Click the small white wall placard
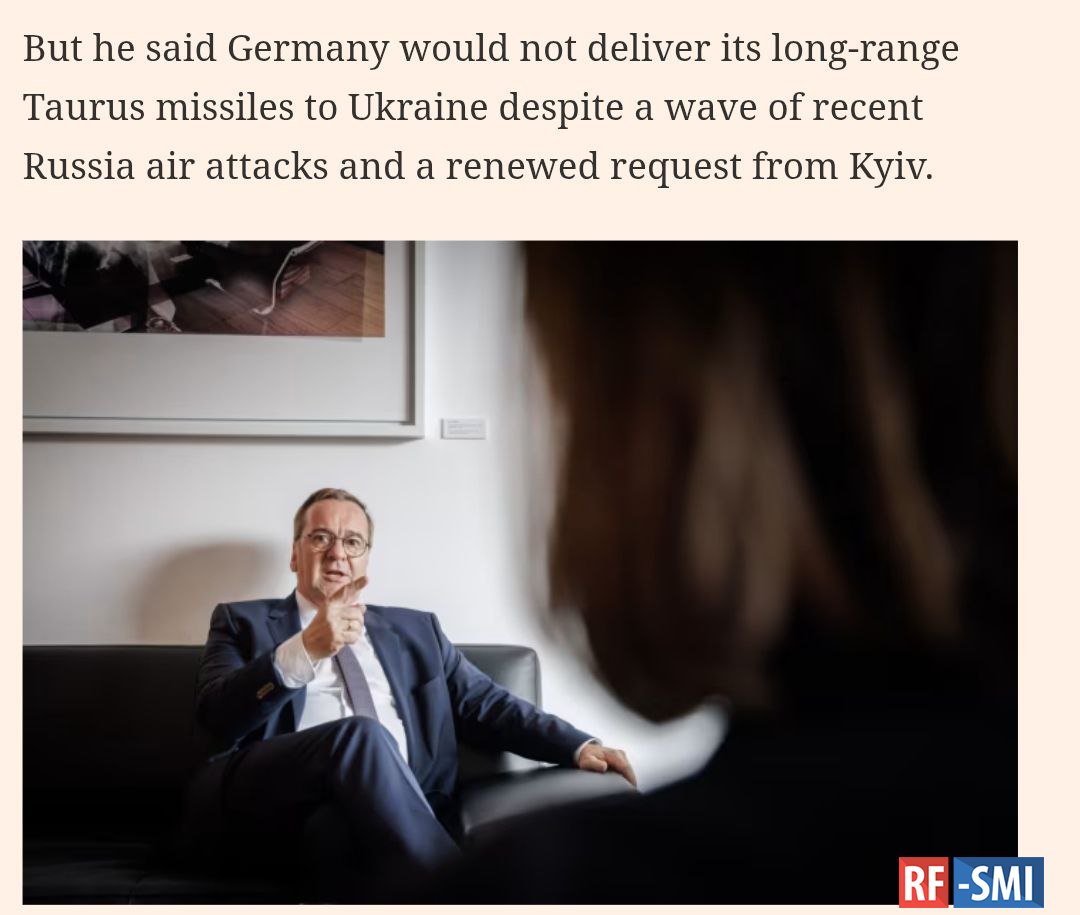 (x=464, y=428)
